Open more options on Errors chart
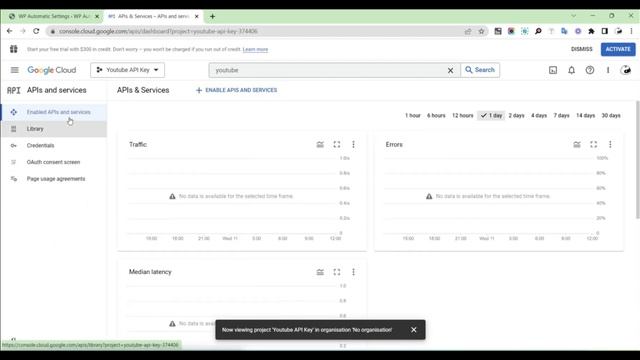This screenshot has height=360, width=640. pyautogui.click(x=610, y=144)
